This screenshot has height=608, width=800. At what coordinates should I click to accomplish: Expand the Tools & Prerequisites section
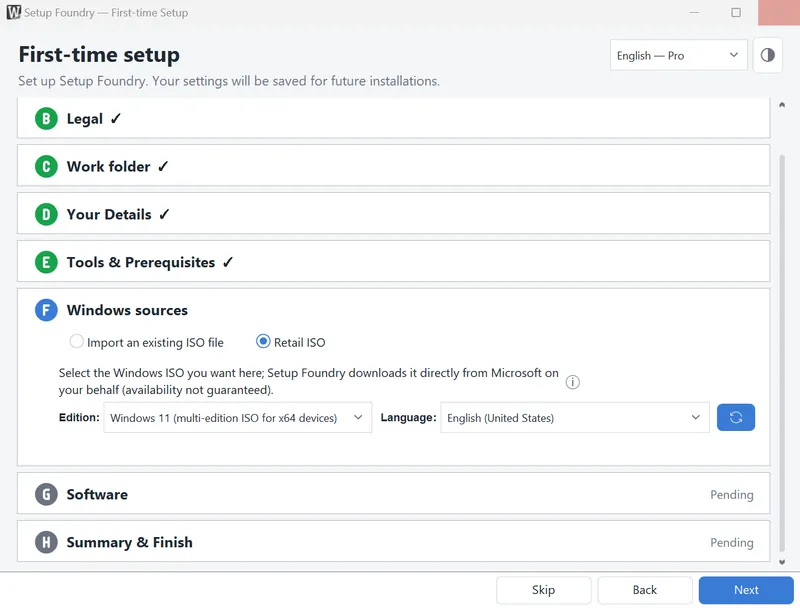point(393,261)
